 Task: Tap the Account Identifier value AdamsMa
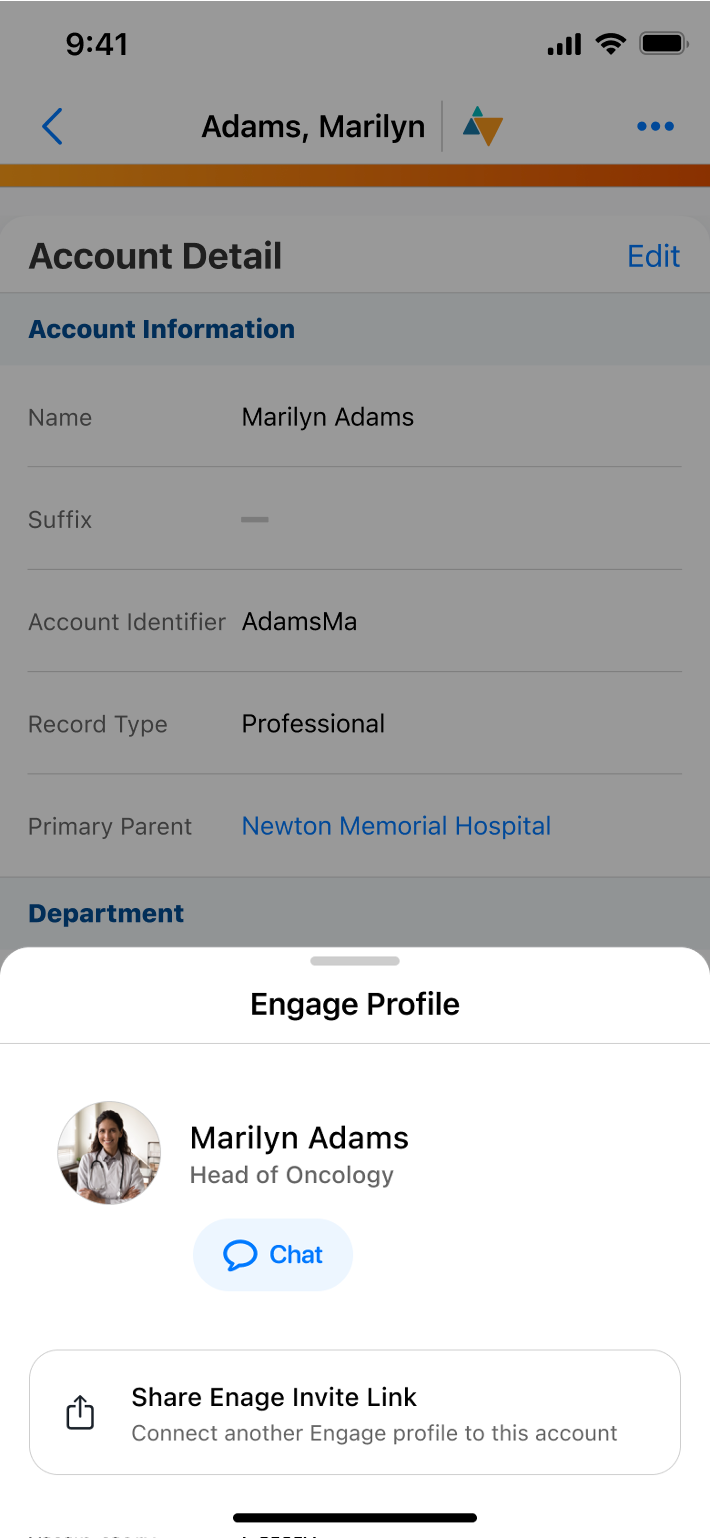pyautogui.click(x=299, y=621)
